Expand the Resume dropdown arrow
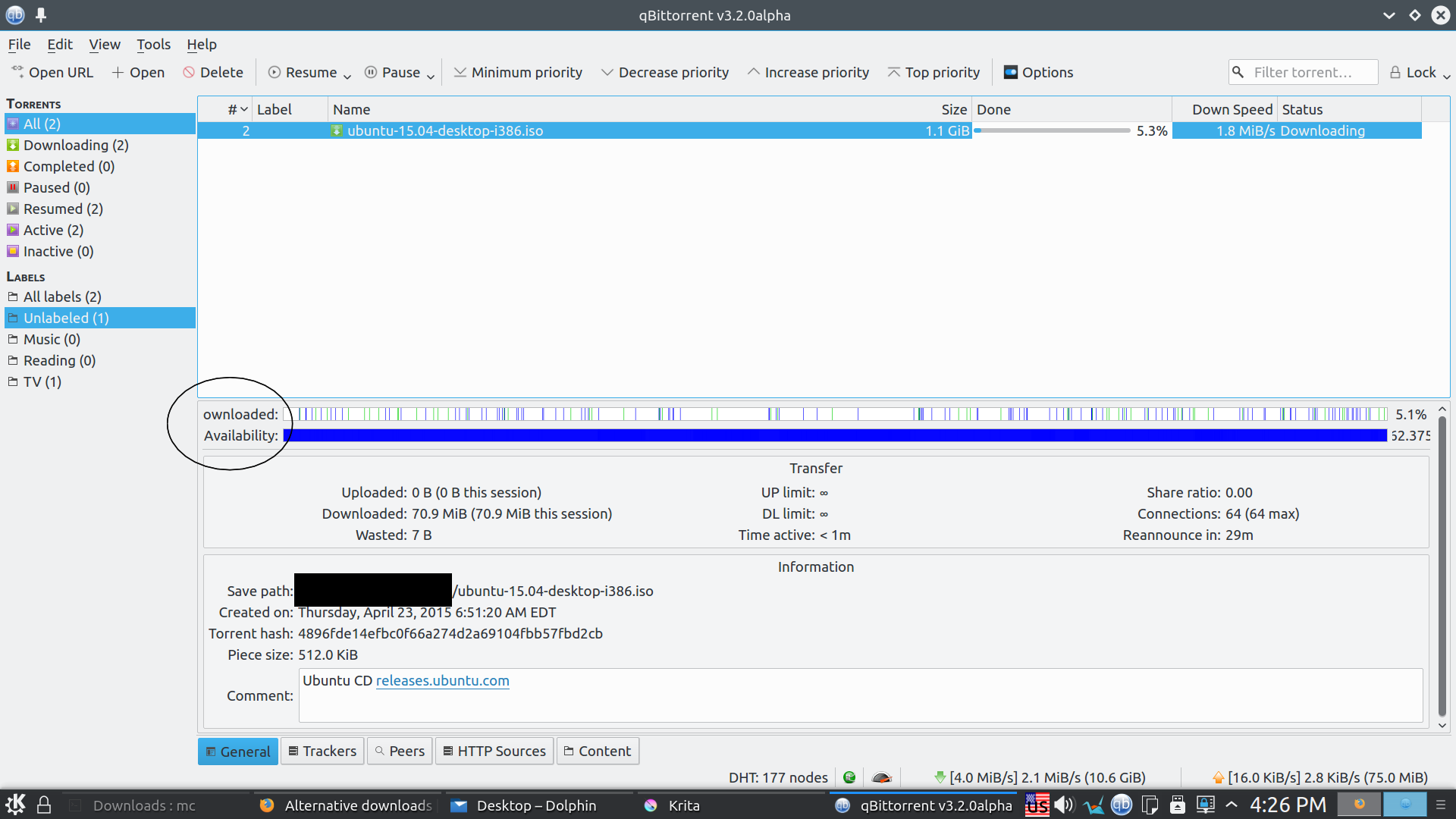1456x819 pixels. (x=347, y=75)
